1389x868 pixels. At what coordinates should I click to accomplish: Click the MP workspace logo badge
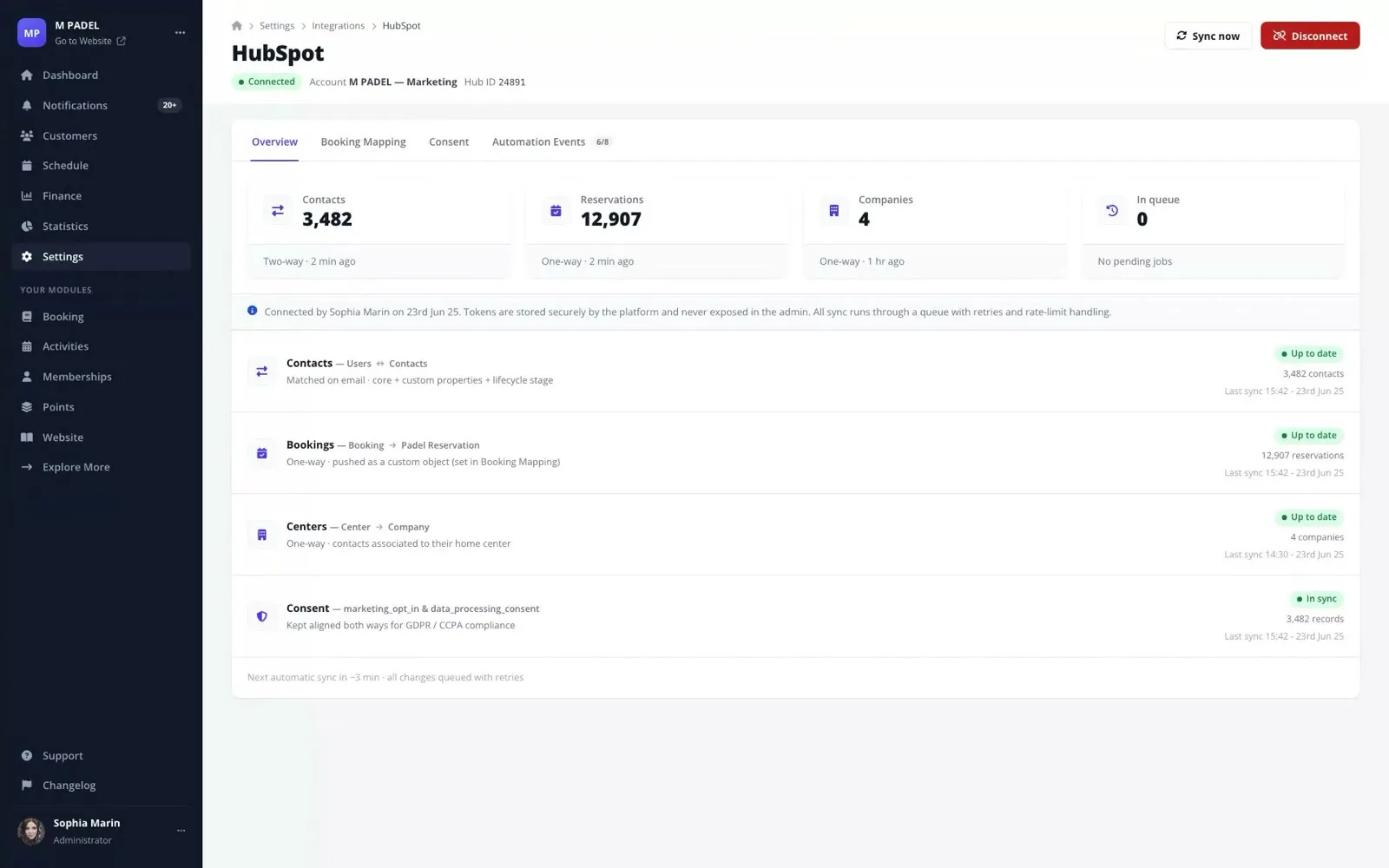pos(31,33)
